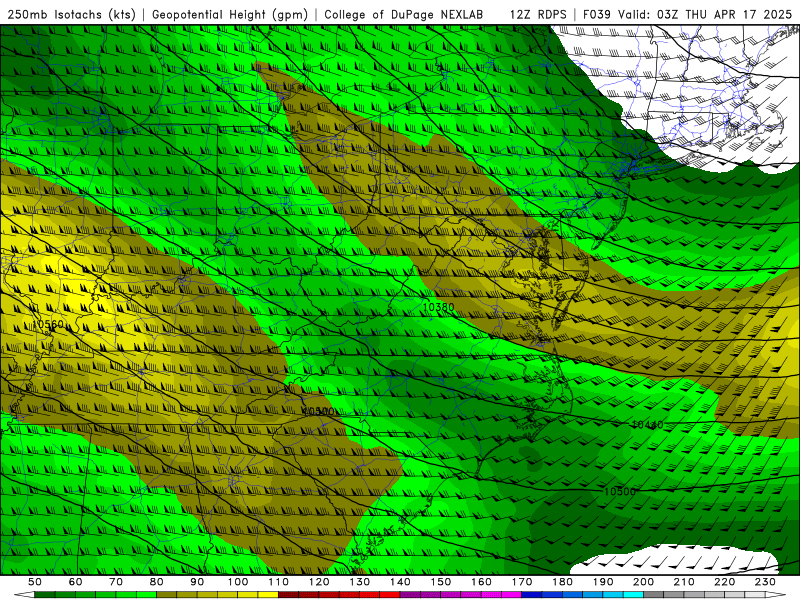800x600 pixels.
Task: Pick the darkest green swatch beside 50
Action: point(44,595)
